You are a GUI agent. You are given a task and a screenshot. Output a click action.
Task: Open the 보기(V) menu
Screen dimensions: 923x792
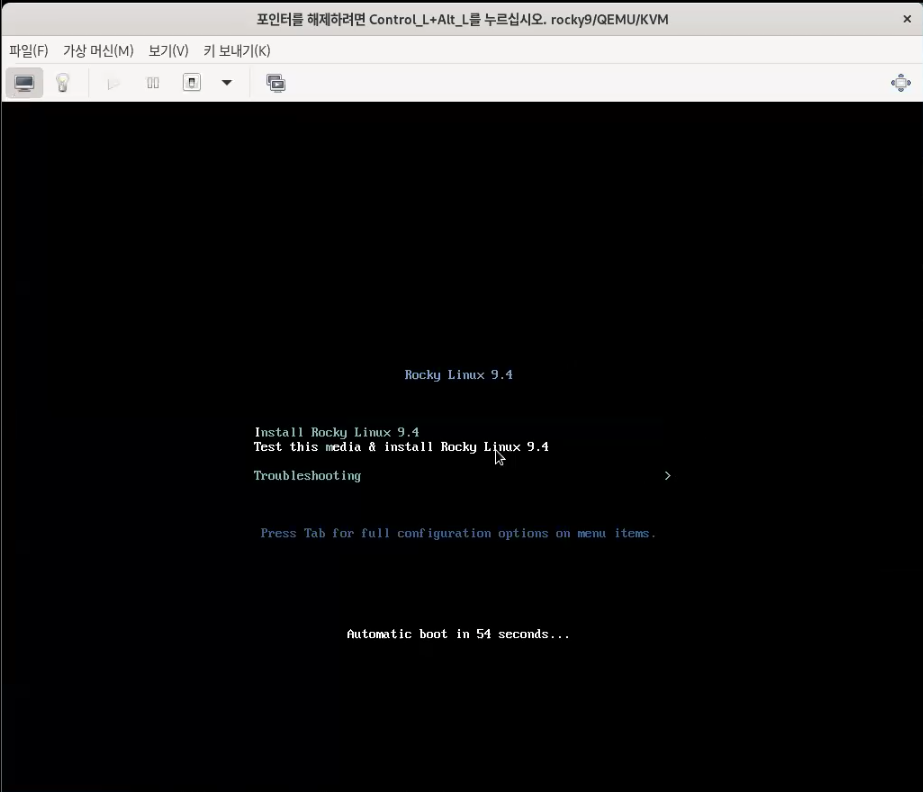168,51
